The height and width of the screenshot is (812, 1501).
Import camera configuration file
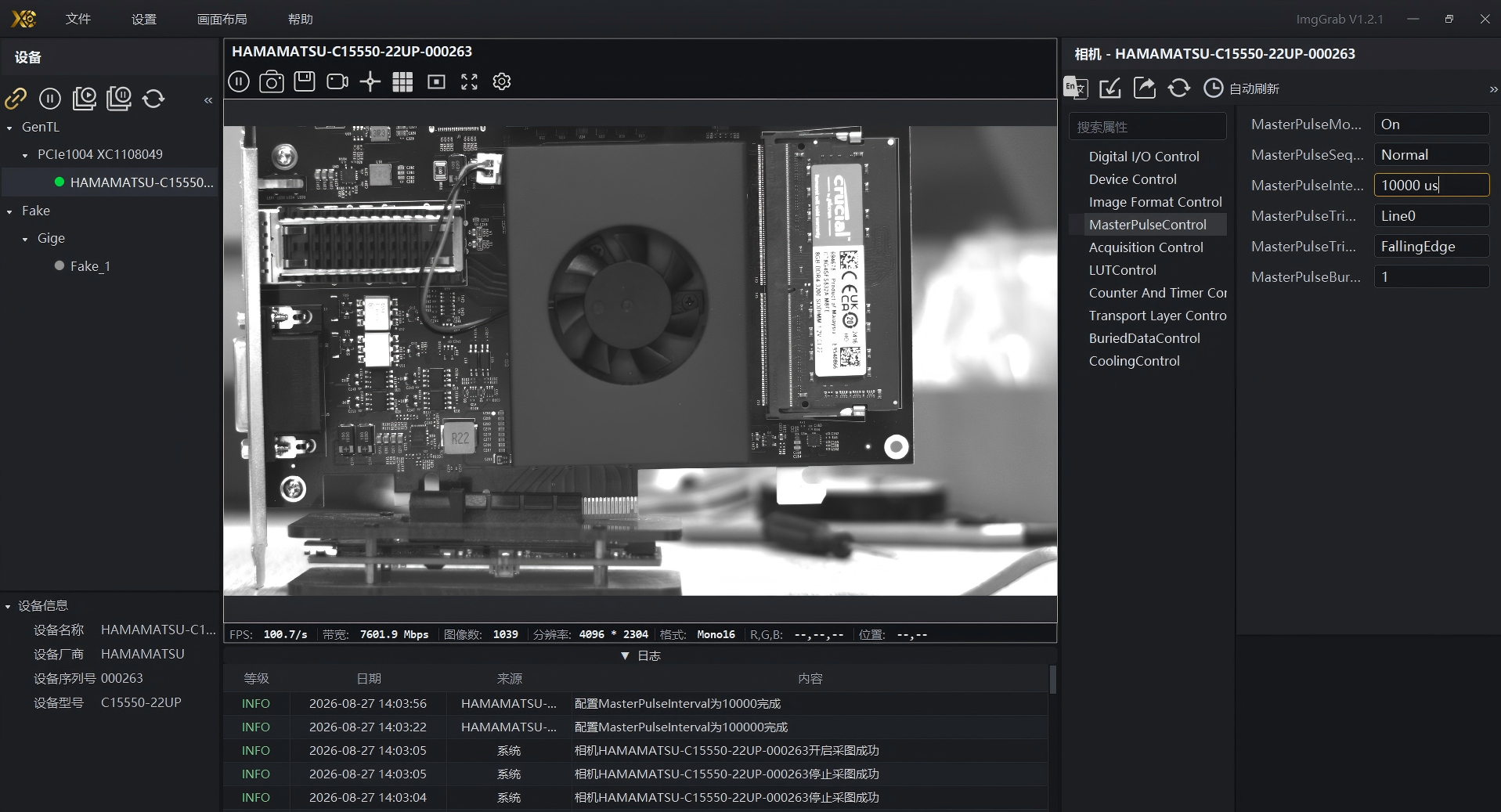point(1110,88)
